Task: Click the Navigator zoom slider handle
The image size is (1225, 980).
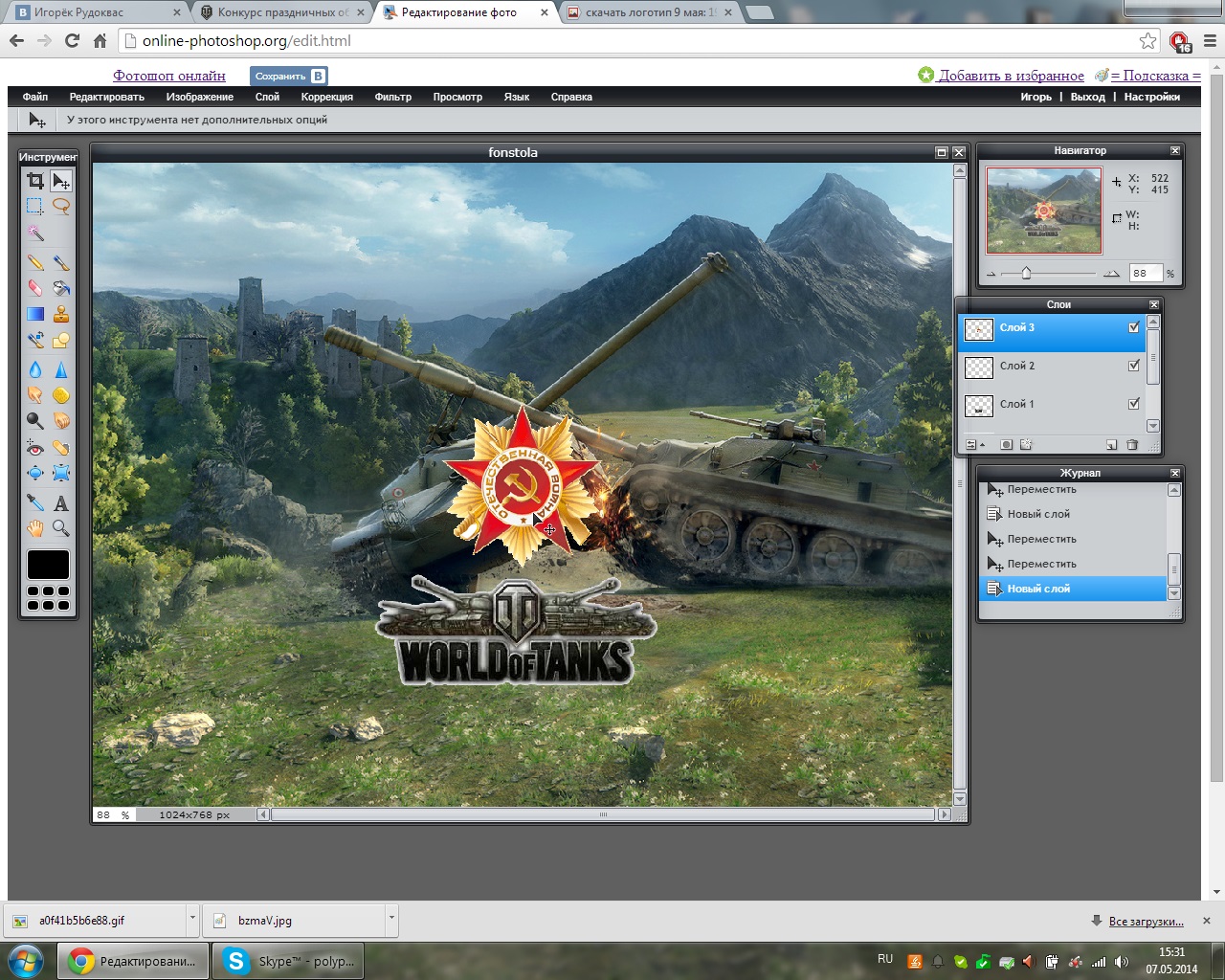Action: pos(1026,273)
